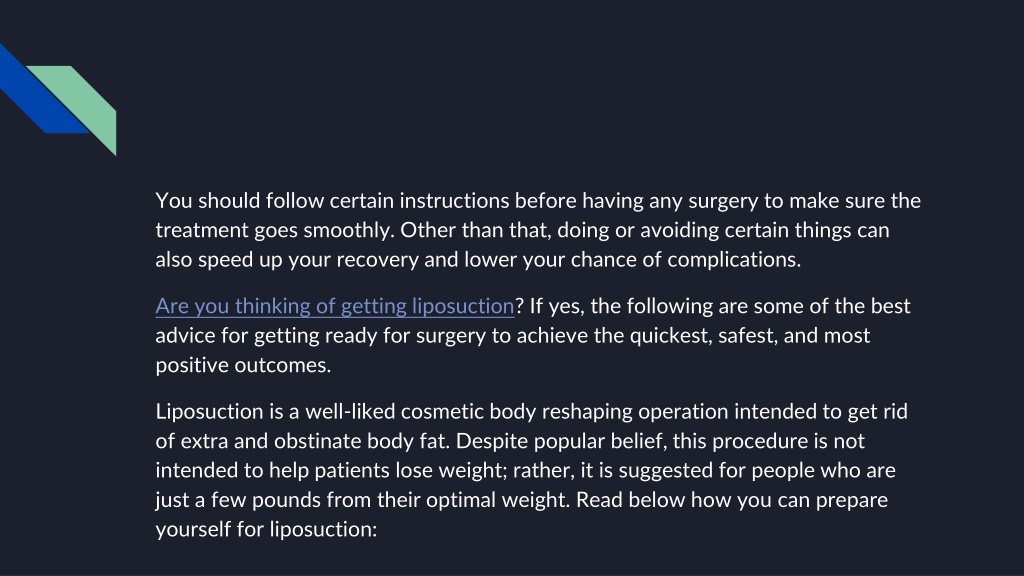Viewport: 1024px width, 576px height.
Task: Click the text 'positive outcomes.'
Action: 243,365
